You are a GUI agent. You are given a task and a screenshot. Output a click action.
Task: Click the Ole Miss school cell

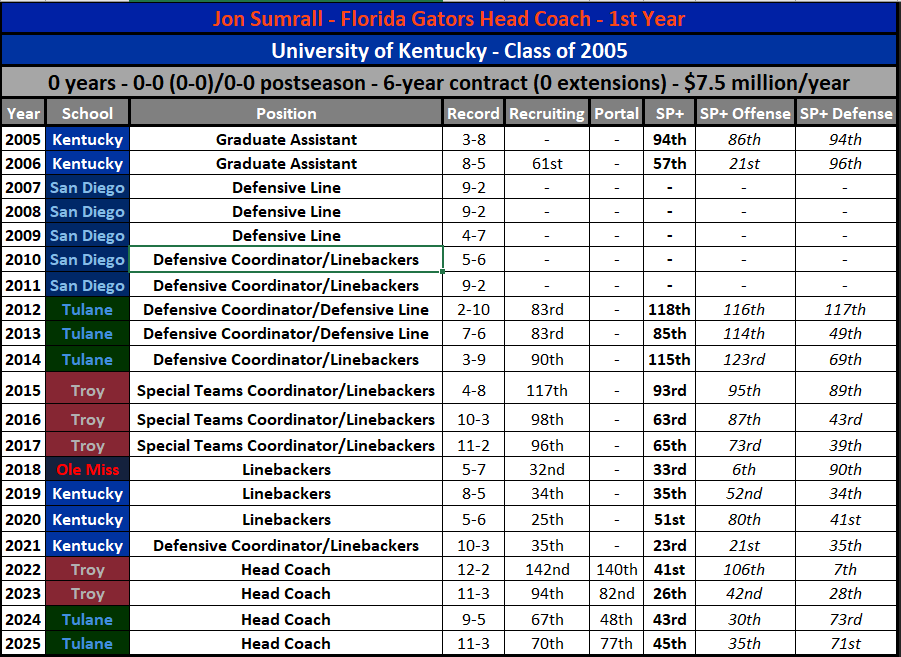pos(87,469)
